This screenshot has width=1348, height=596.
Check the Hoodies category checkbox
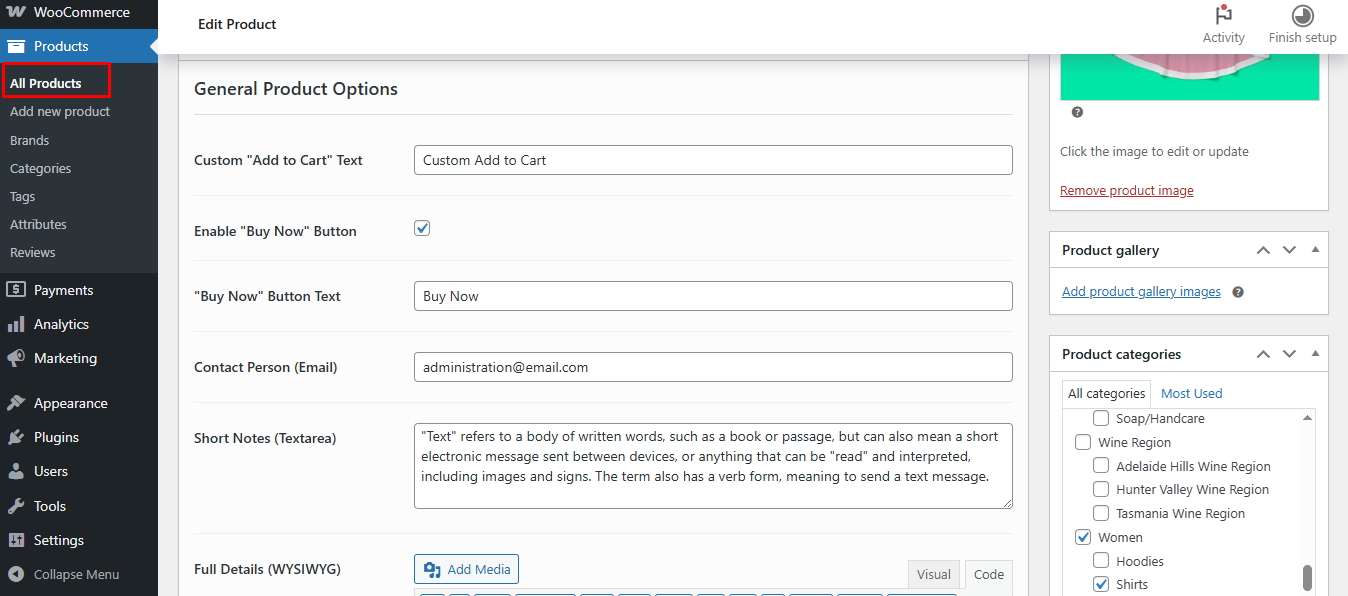tap(1101, 561)
